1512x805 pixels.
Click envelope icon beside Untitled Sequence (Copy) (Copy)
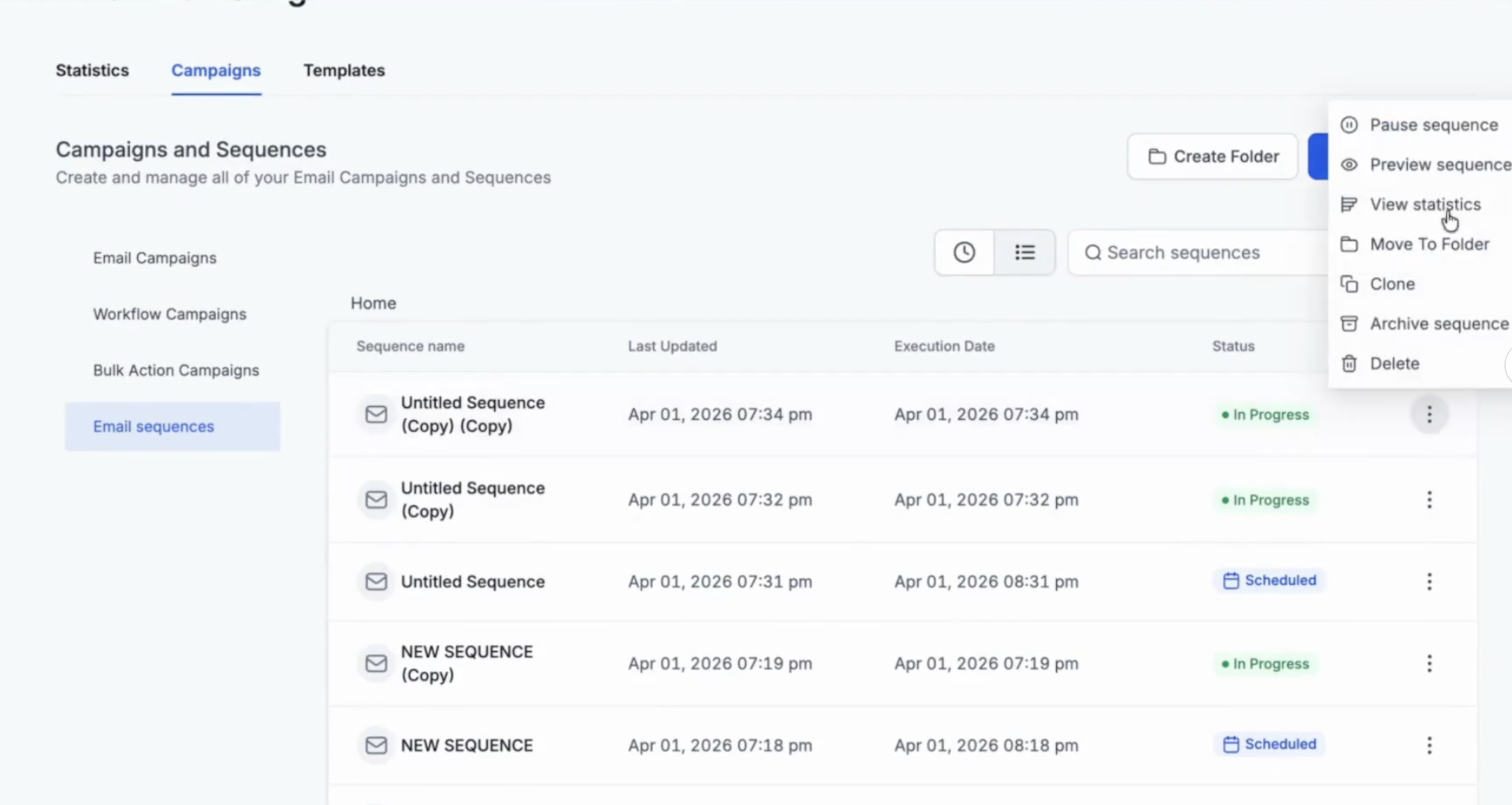click(x=376, y=415)
